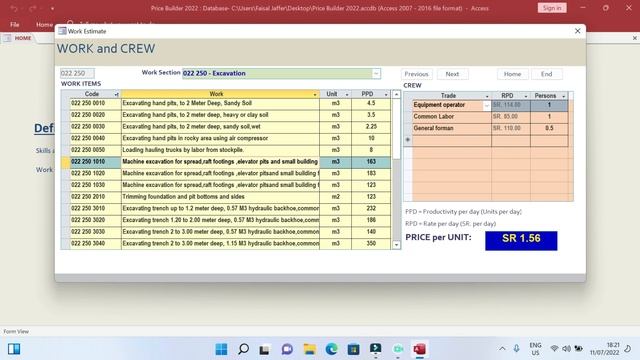Image resolution: width=640 pixels, height=360 pixels.
Task: Click the 022 250 code field
Action: click(77, 73)
